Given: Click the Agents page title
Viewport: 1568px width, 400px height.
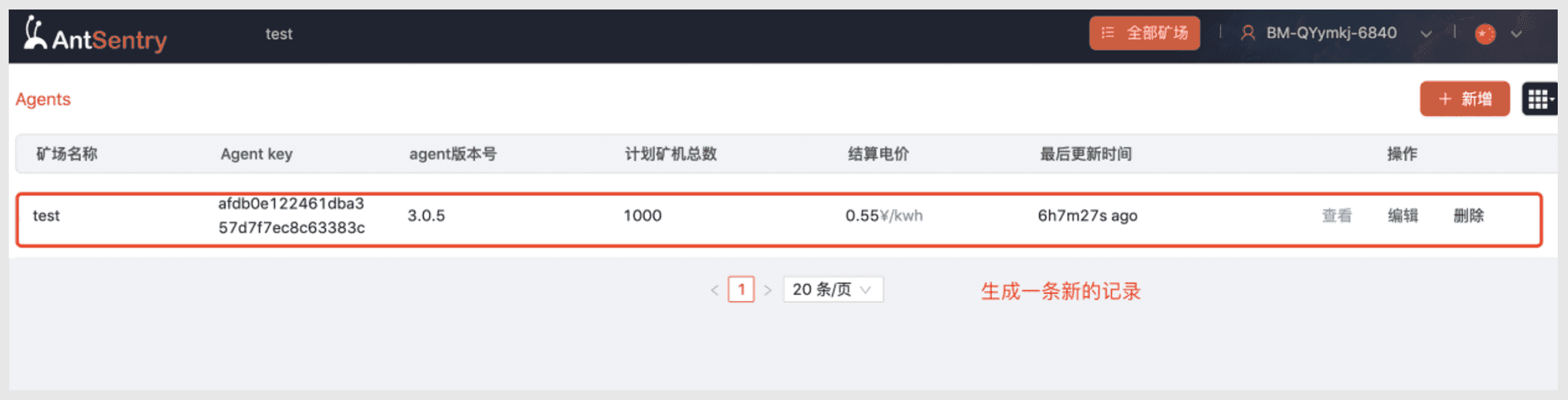Looking at the screenshot, I should click(43, 100).
